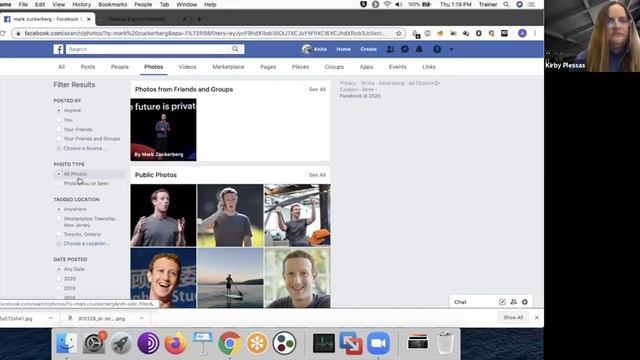Switch to the Videos search tab

(187, 67)
